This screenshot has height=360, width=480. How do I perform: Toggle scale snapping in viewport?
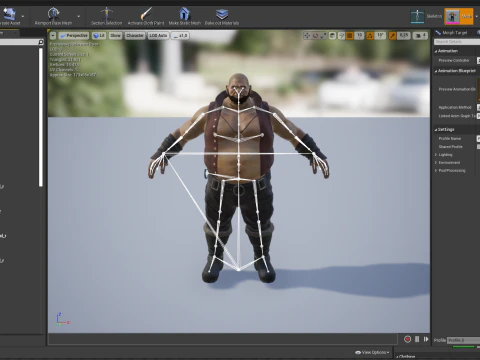[x=392, y=35]
